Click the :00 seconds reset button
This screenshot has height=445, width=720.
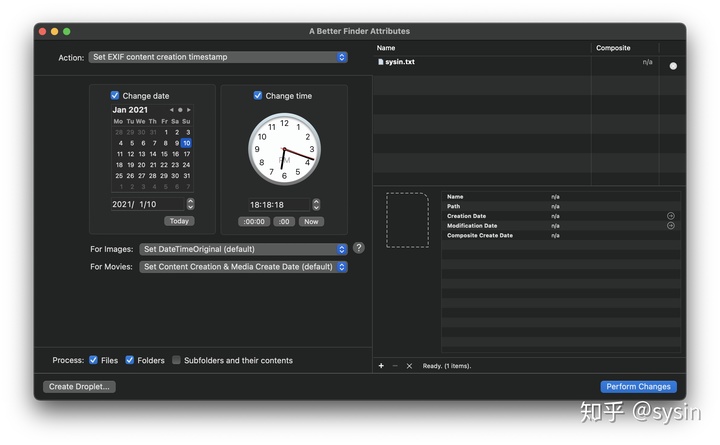[284, 221]
